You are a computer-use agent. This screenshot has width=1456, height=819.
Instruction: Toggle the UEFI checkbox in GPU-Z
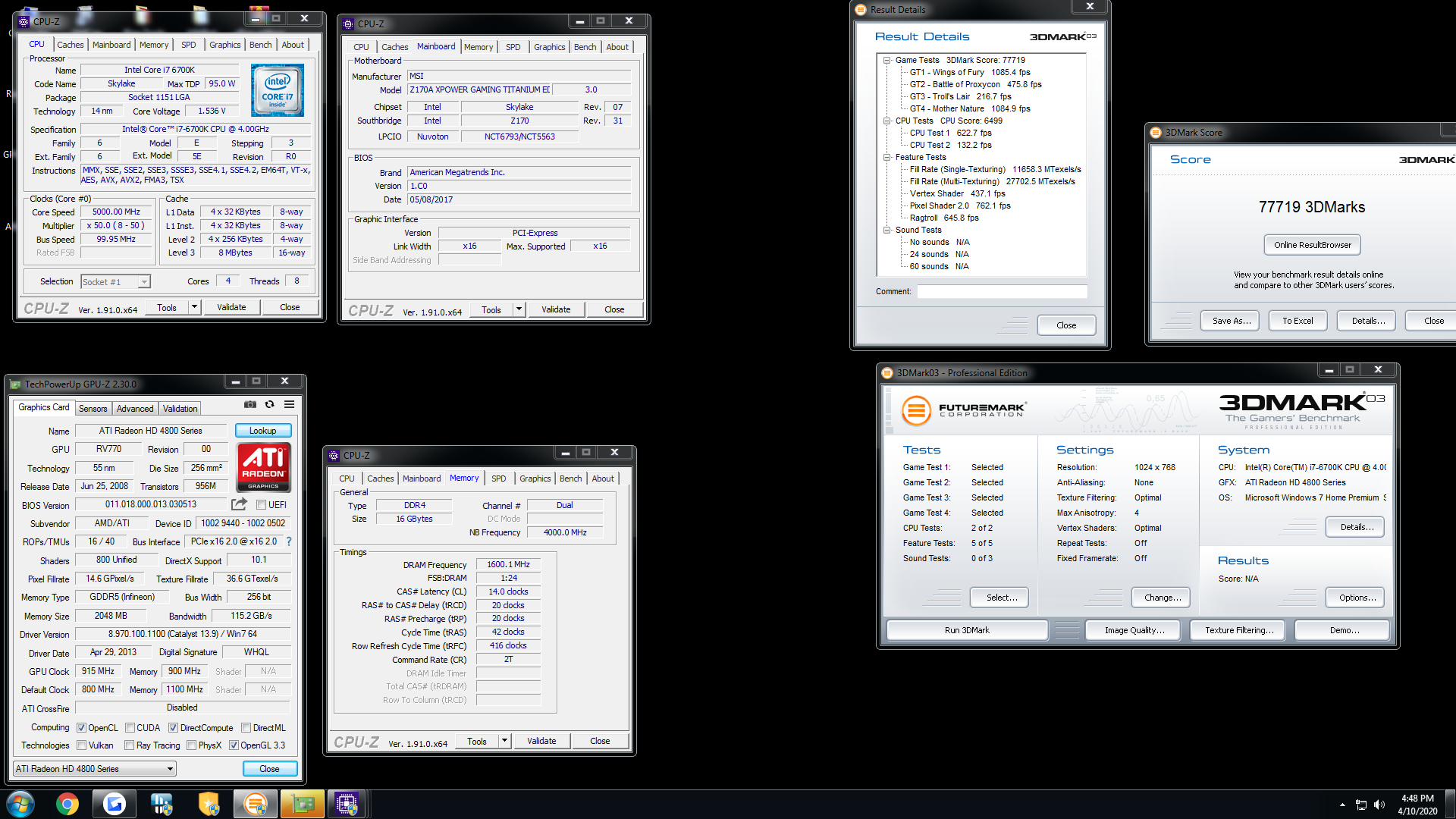coord(261,505)
